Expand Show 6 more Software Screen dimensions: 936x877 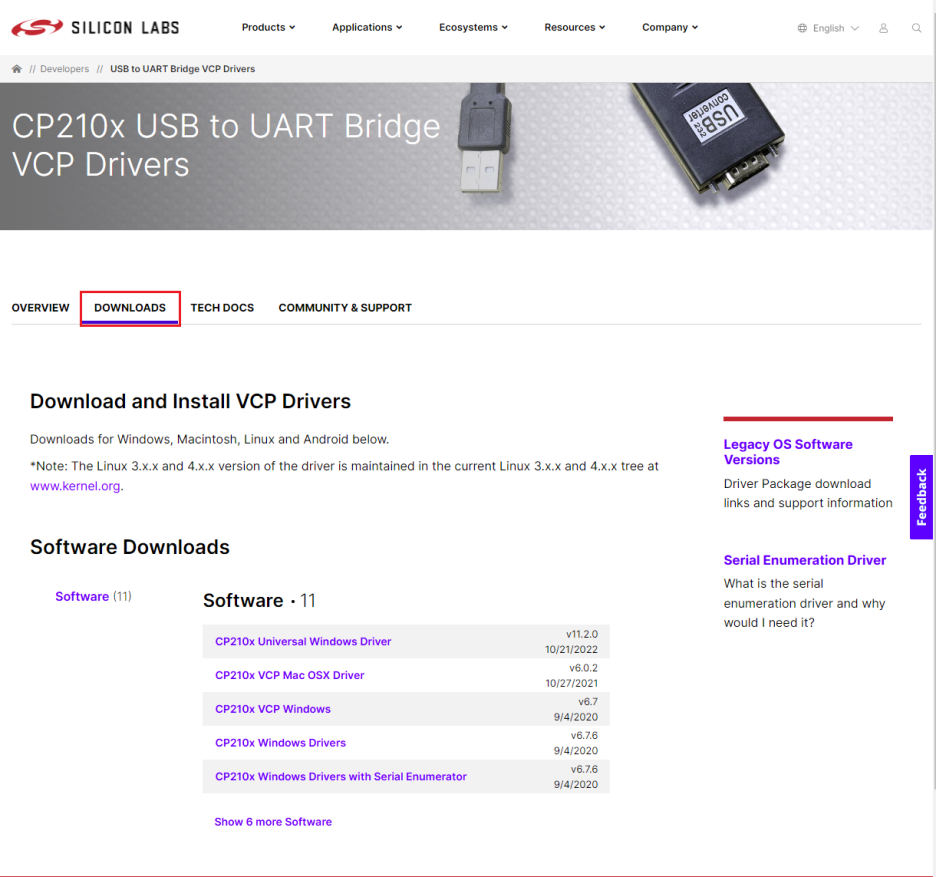pyautogui.click(x=273, y=821)
